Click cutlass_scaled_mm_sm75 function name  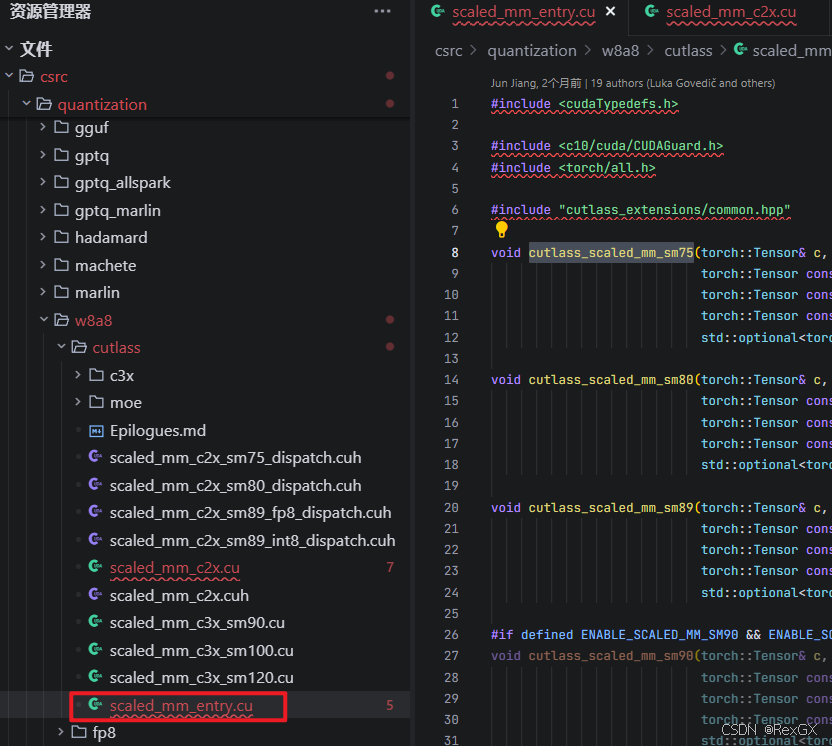tap(611, 253)
